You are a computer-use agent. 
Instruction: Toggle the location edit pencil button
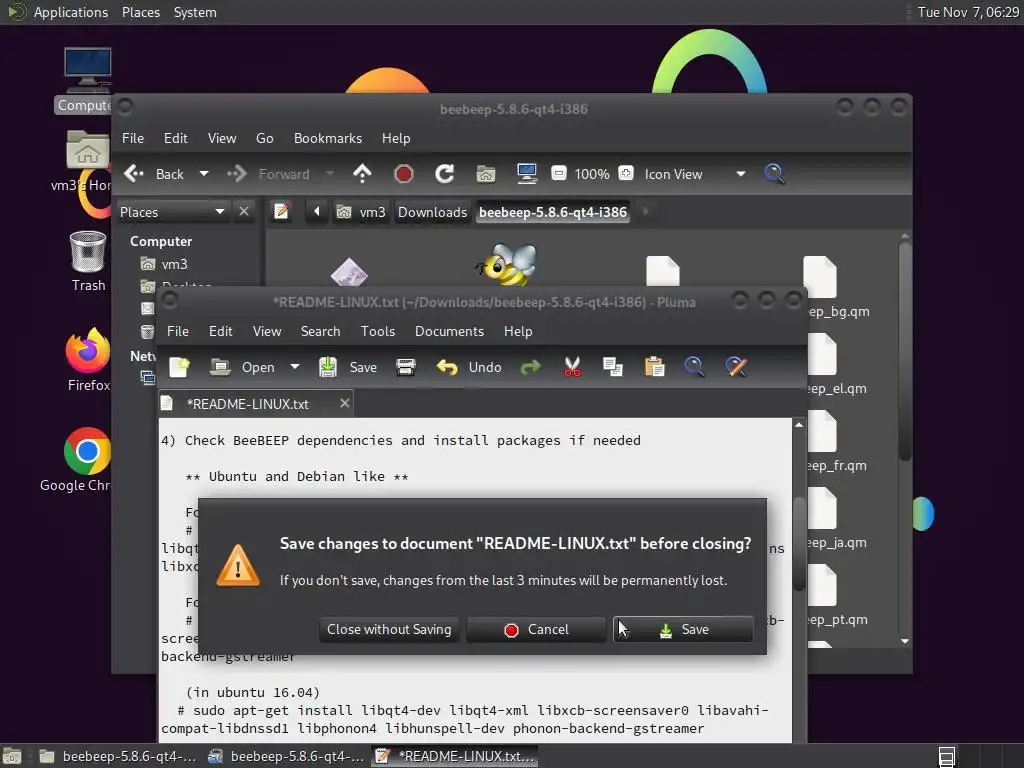[281, 212]
